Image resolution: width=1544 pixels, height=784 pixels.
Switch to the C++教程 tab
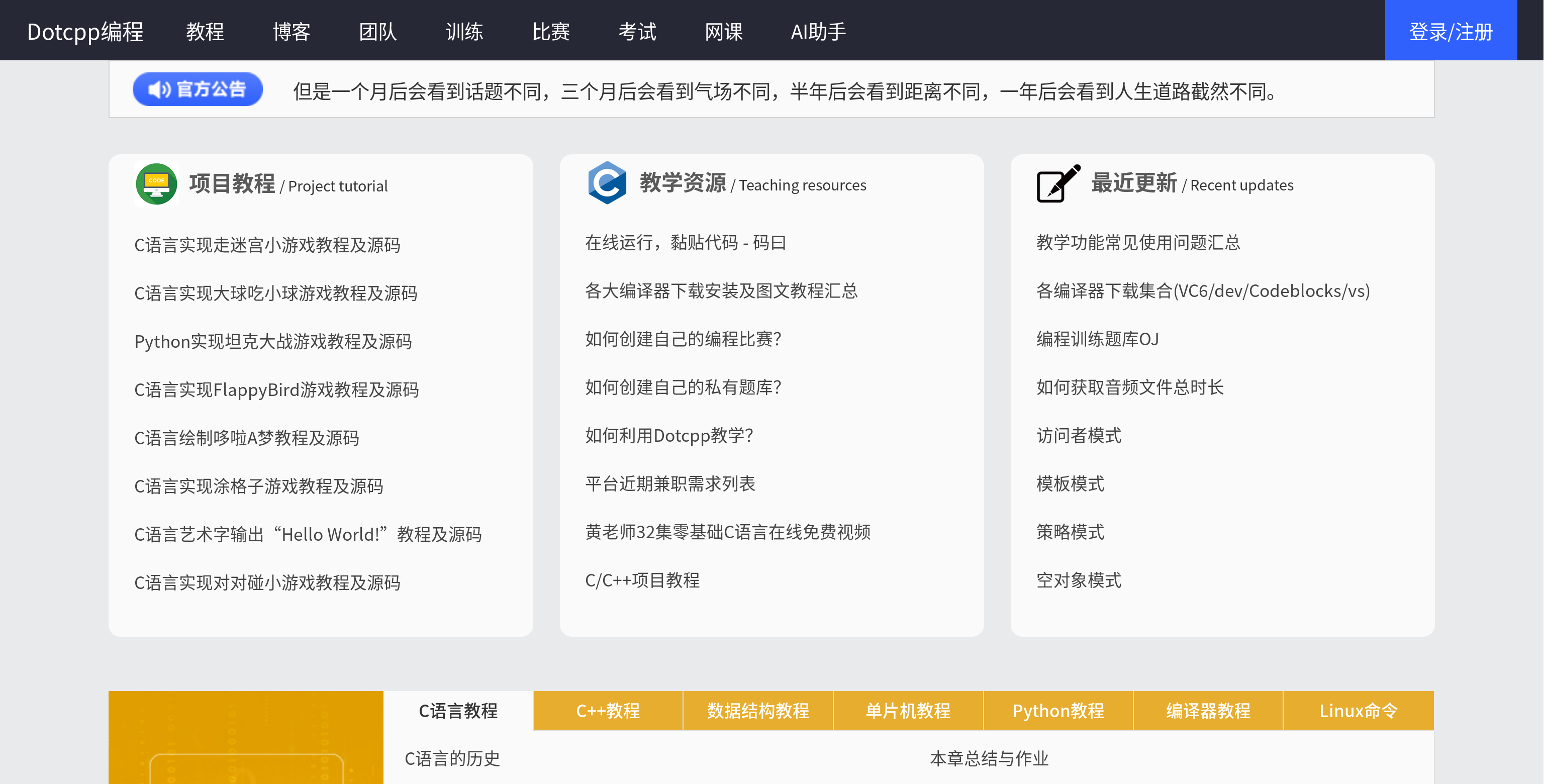click(608, 710)
